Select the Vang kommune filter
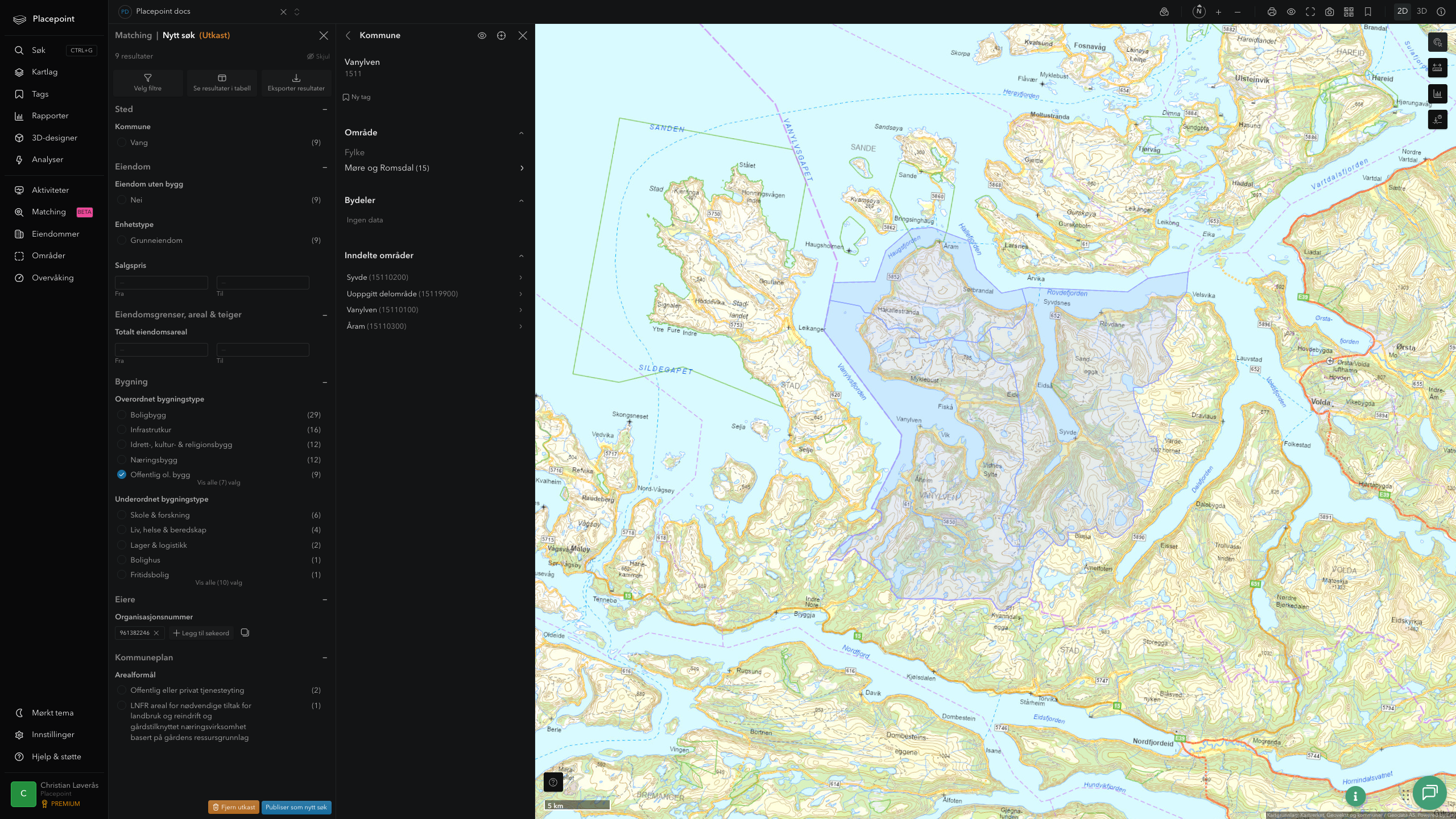The height and width of the screenshot is (819, 1456). point(121,142)
